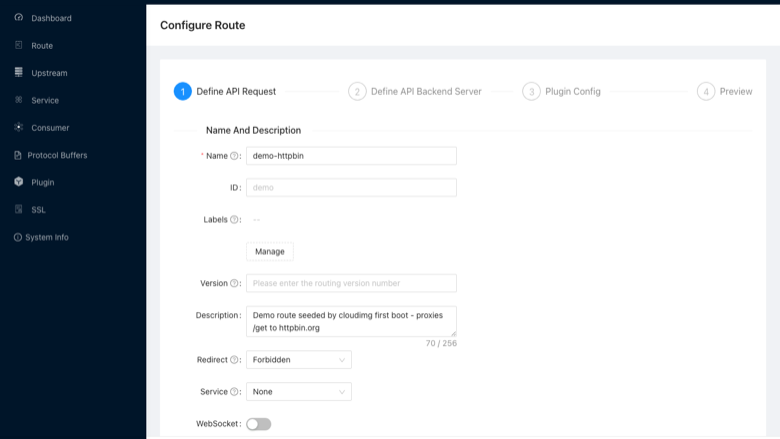780x439 pixels.
Task: Open Consumer via its gear icon
Action: pyautogui.click(x=18, y=127)
